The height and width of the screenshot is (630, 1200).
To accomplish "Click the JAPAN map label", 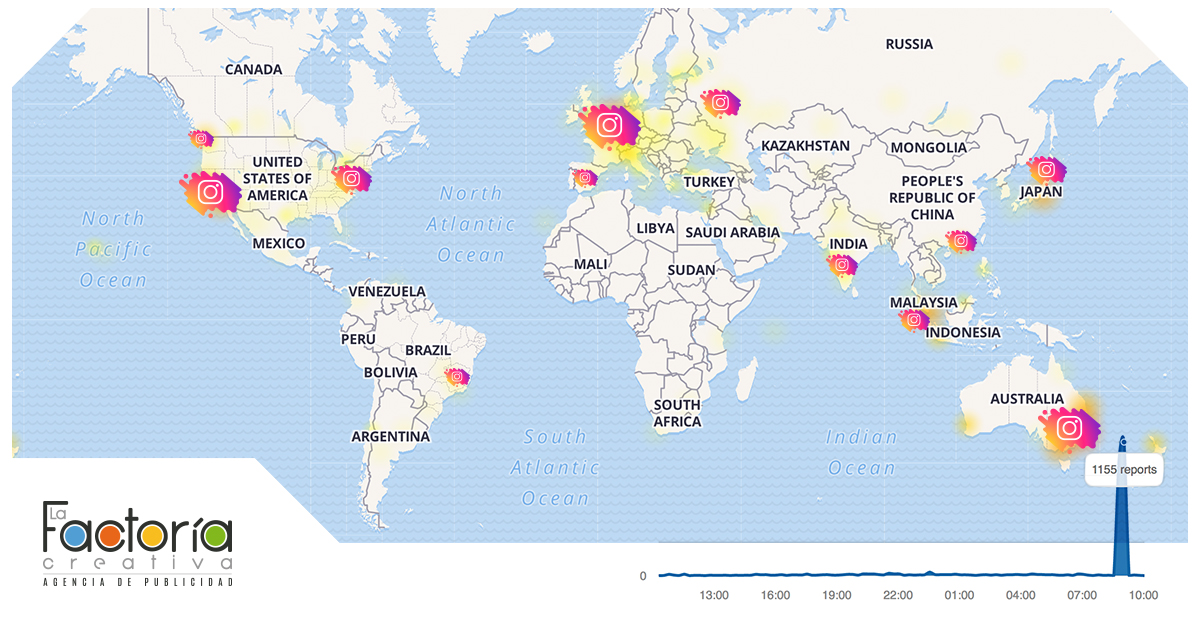I will (x=1041, y=192).
